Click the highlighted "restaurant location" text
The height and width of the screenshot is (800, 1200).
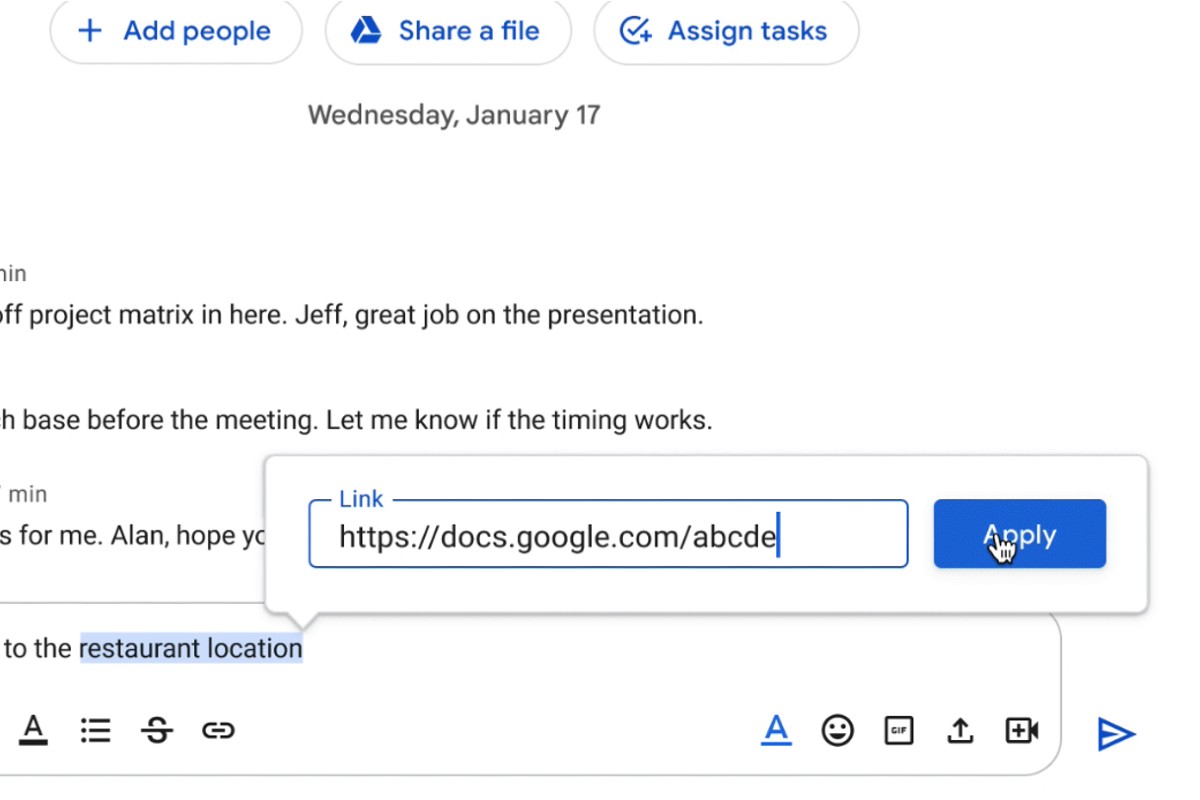coord(191,649)
